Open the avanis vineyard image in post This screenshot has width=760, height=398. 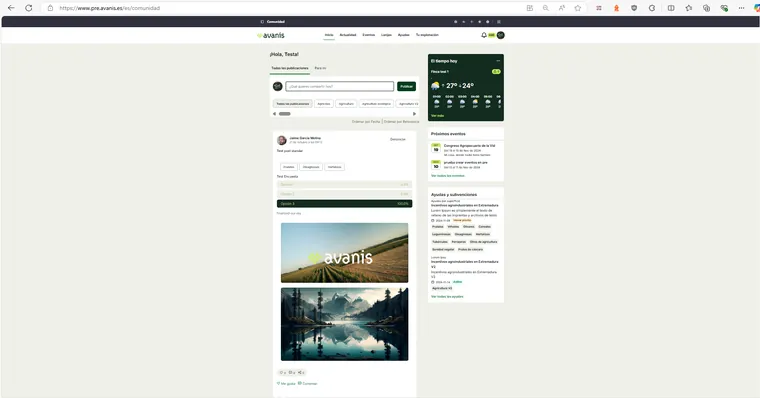[344, 253]
